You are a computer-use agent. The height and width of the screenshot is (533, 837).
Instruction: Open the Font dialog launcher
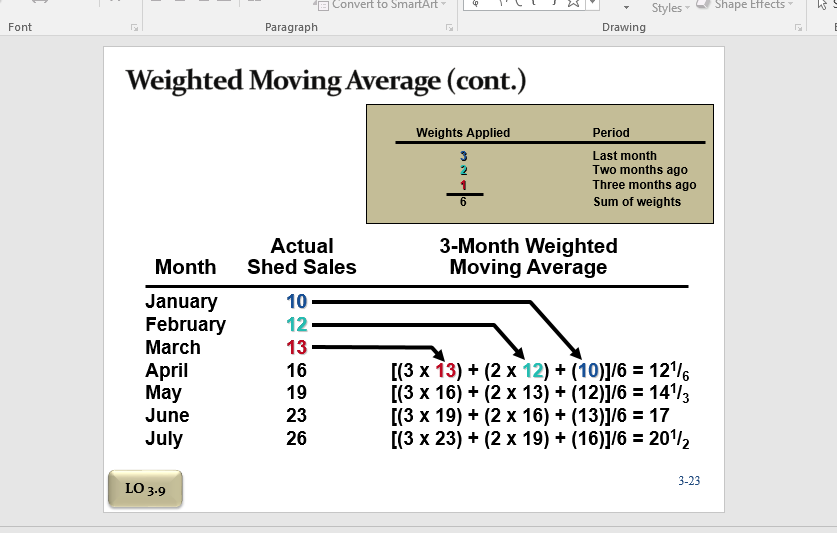(x=135, y=27)
